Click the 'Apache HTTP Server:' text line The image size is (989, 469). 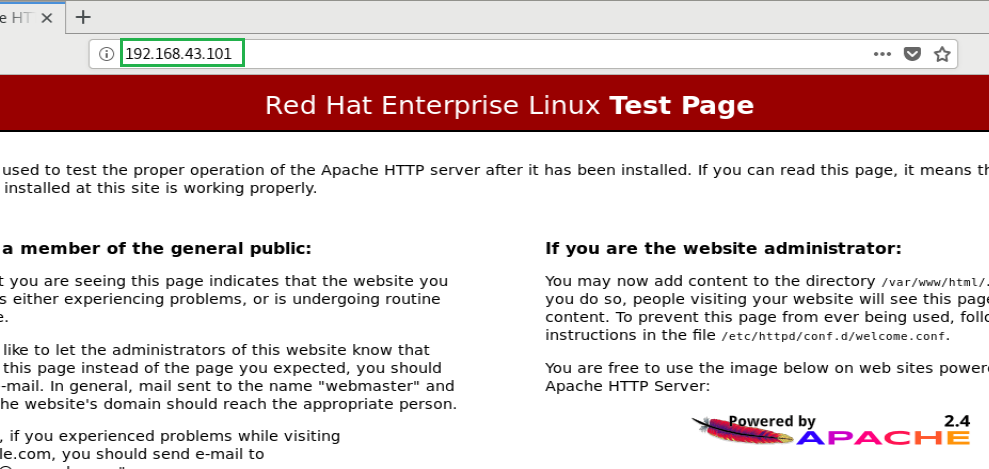pyautogui.click(x=628, y=386)
